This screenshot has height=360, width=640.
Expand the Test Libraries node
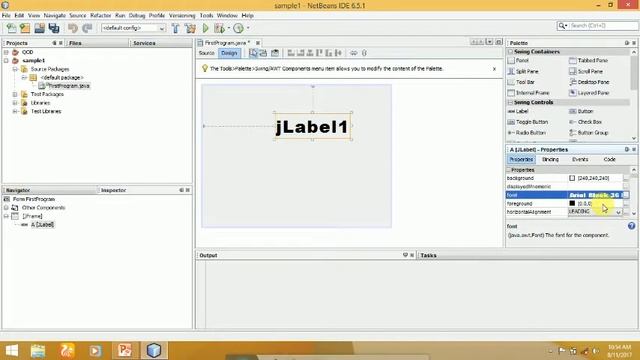tap(15, 111)
